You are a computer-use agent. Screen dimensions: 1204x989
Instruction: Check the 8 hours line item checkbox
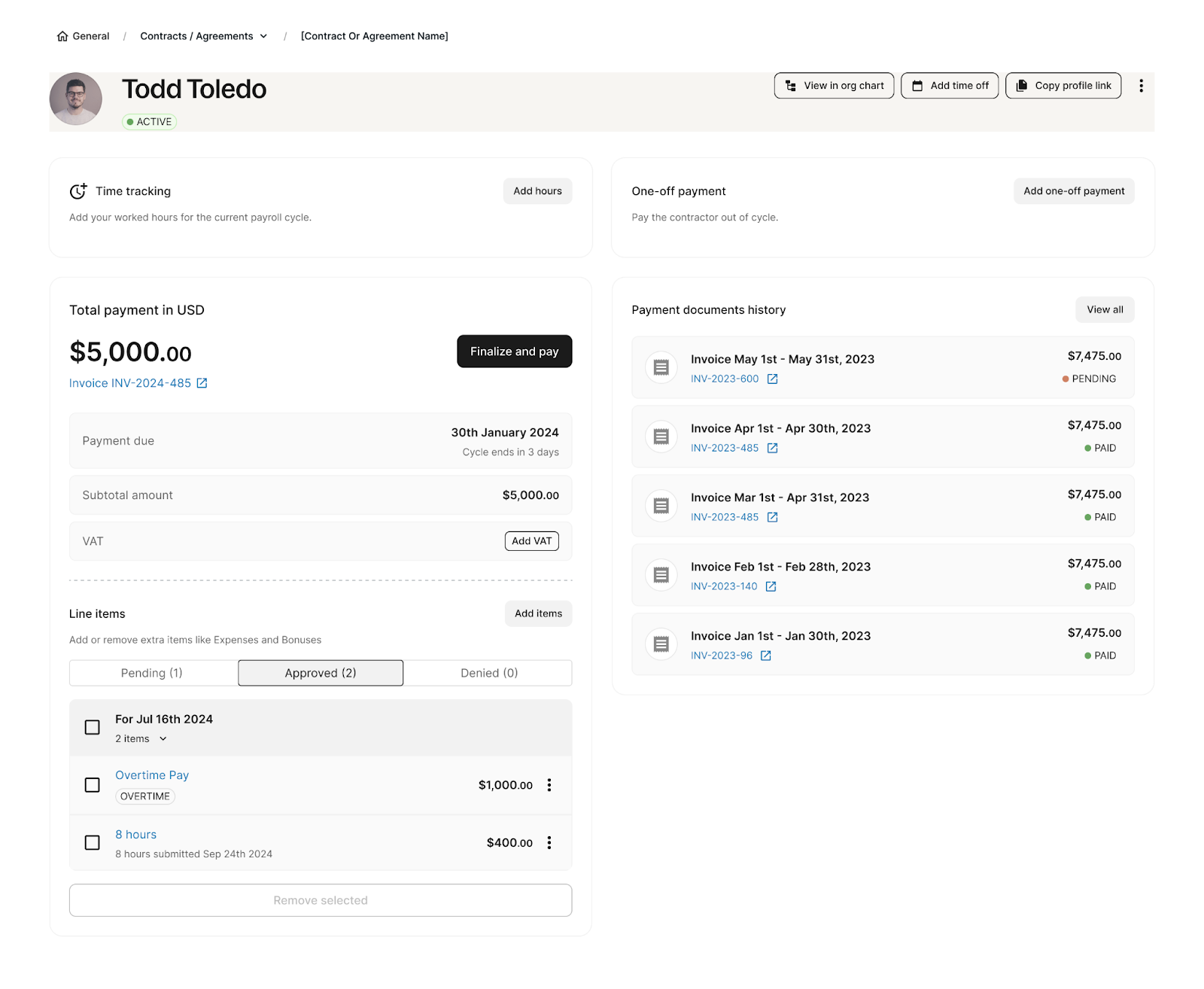93,842
